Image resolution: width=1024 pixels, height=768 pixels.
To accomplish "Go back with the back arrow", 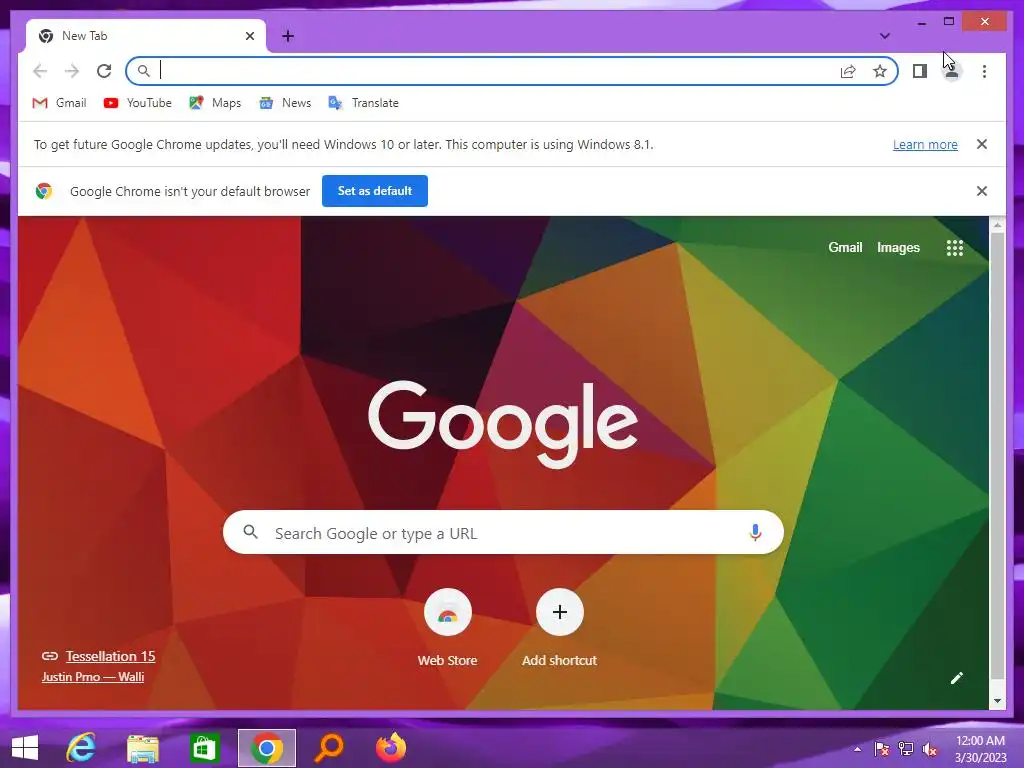I will coord(40,71).
